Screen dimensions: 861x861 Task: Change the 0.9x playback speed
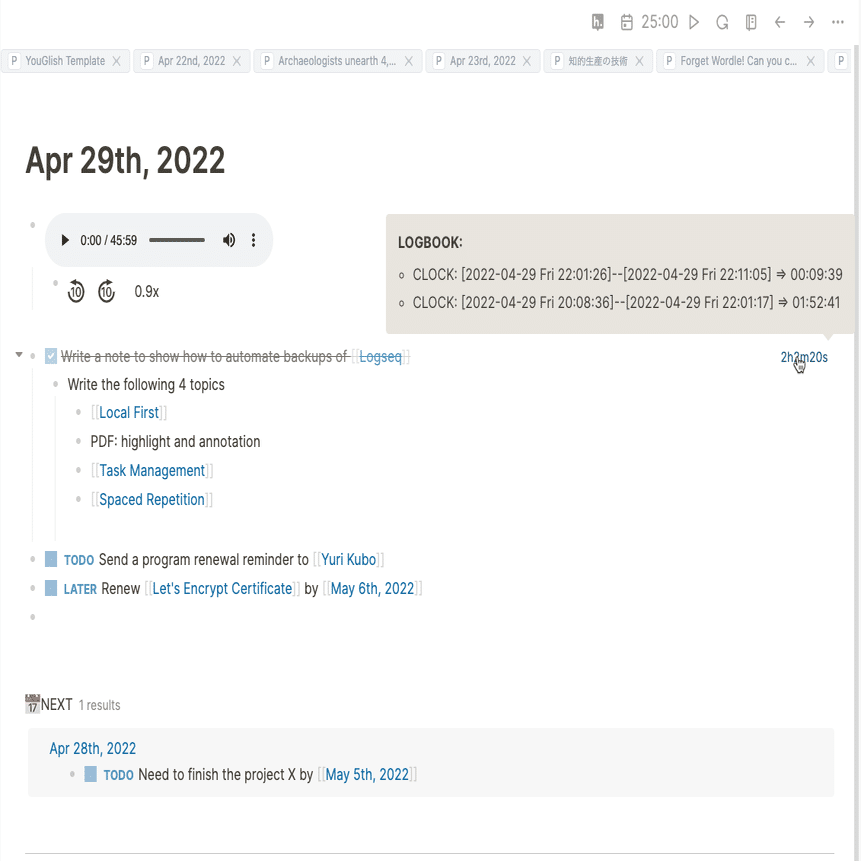coord(147,292)
